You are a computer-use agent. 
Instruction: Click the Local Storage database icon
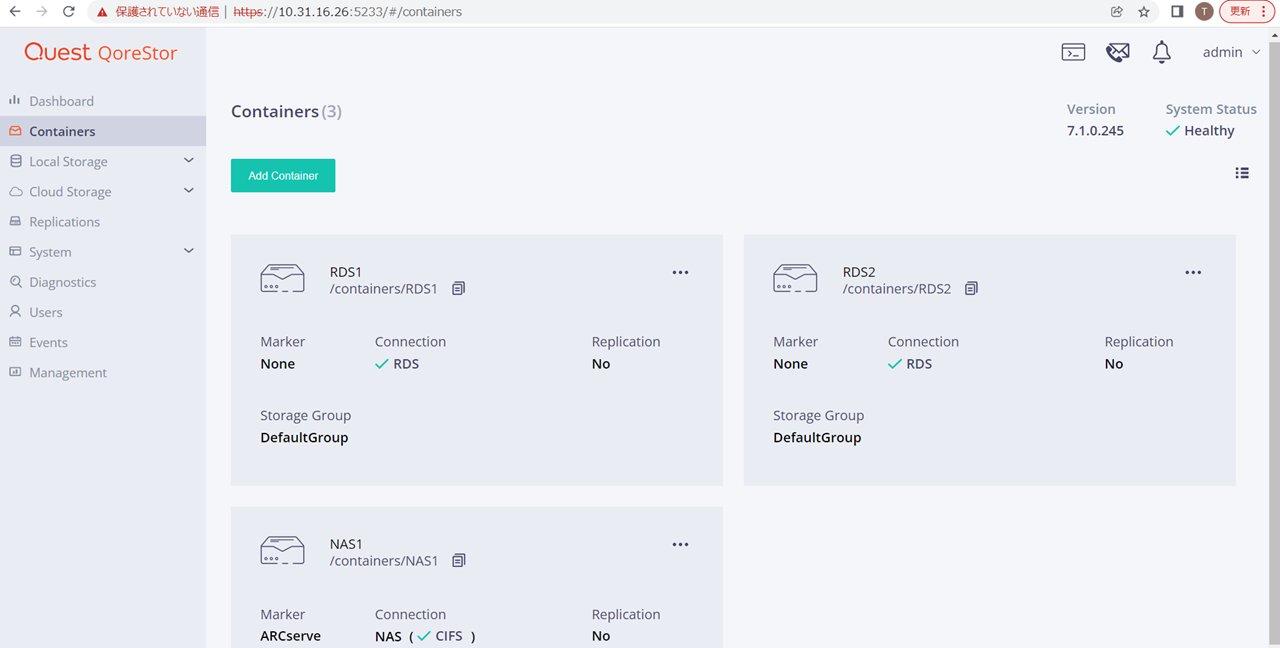click(15, 161)
